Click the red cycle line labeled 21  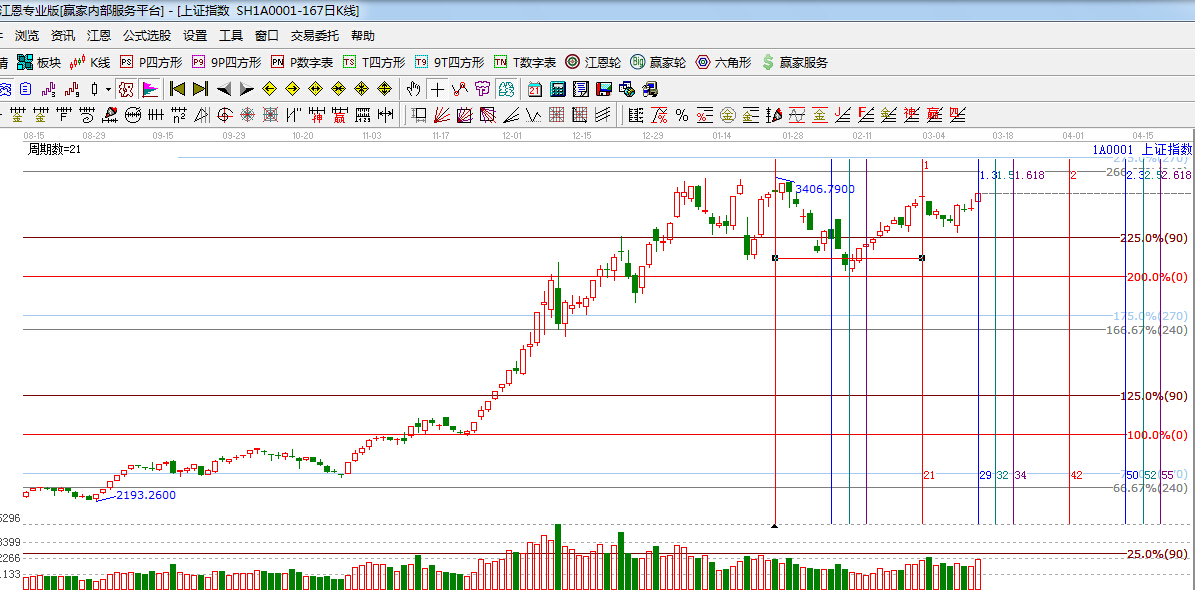coord(922,400)
